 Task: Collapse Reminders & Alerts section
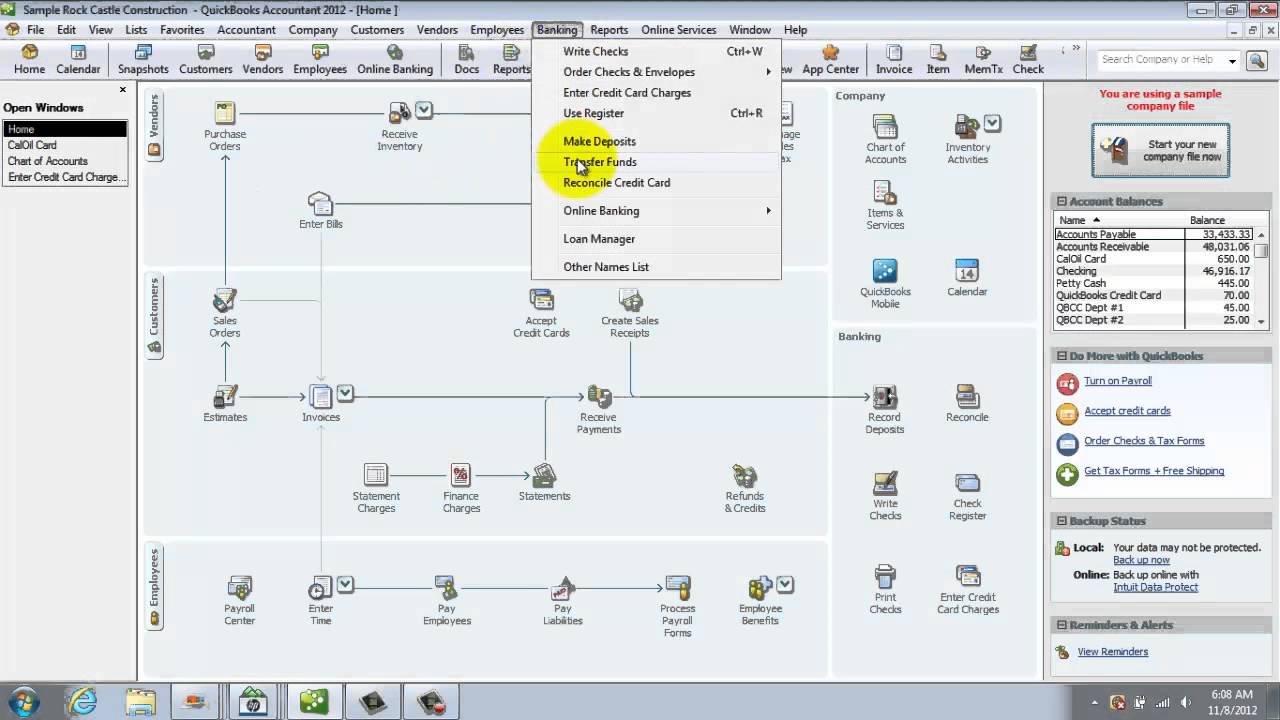[x=1062, y=625]
